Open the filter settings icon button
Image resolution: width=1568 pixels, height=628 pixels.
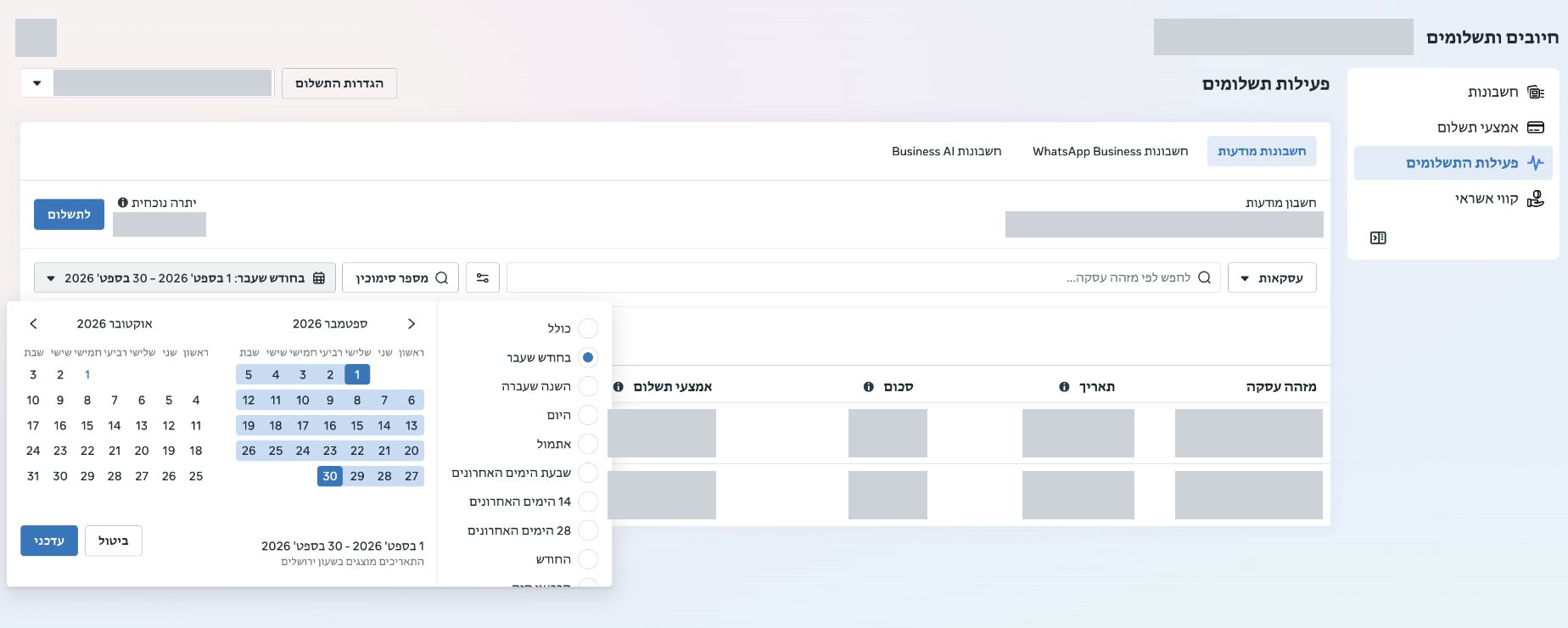[483, 278]
